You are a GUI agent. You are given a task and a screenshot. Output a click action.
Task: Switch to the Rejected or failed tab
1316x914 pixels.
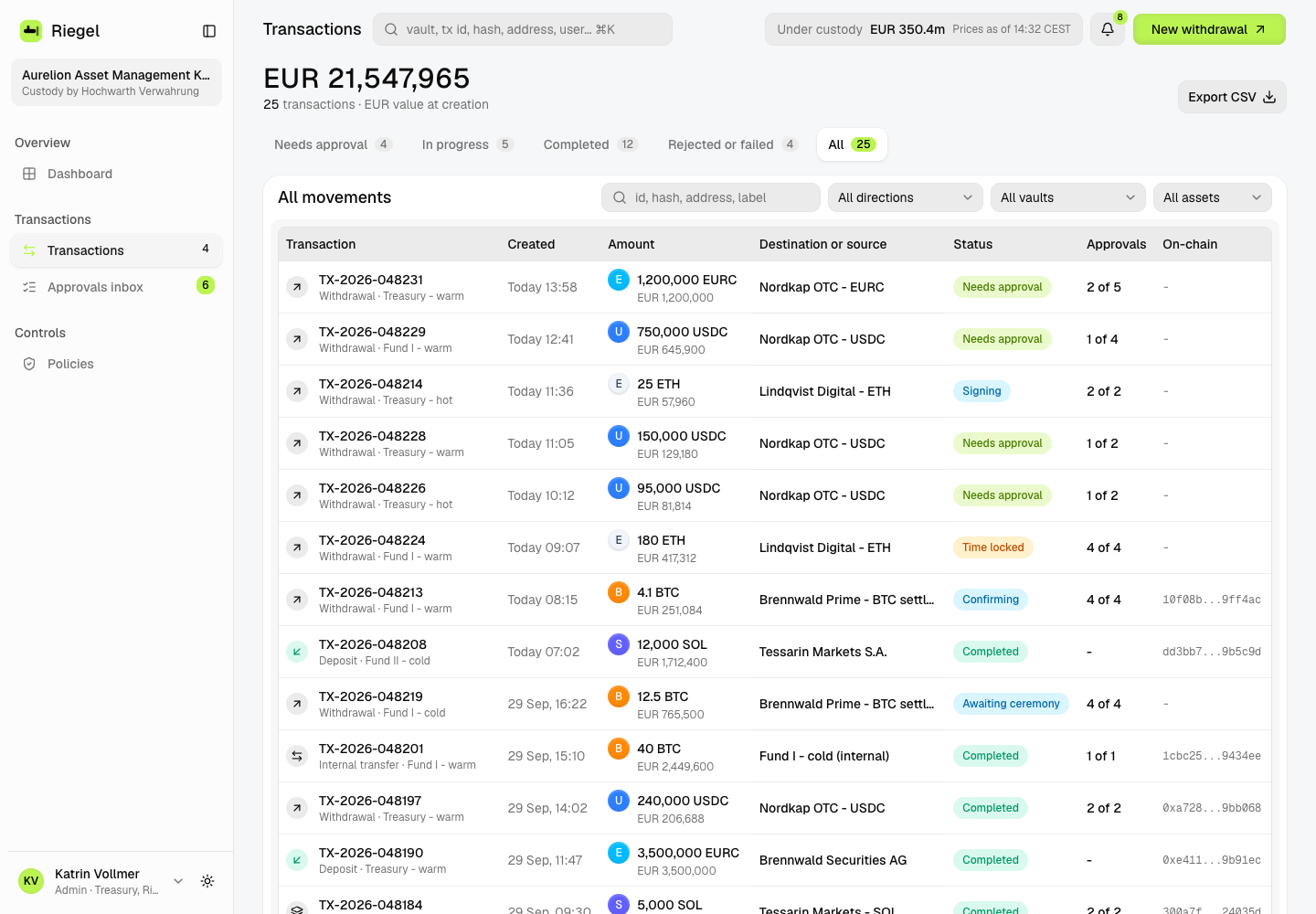click(x=733, y=144)
